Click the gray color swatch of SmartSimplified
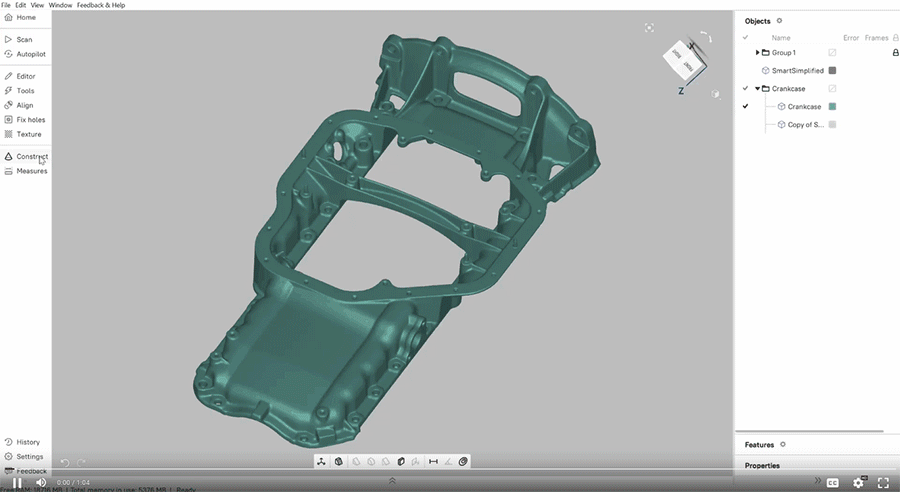The height and width of the screenshot is (492, 900). point(832,71)
